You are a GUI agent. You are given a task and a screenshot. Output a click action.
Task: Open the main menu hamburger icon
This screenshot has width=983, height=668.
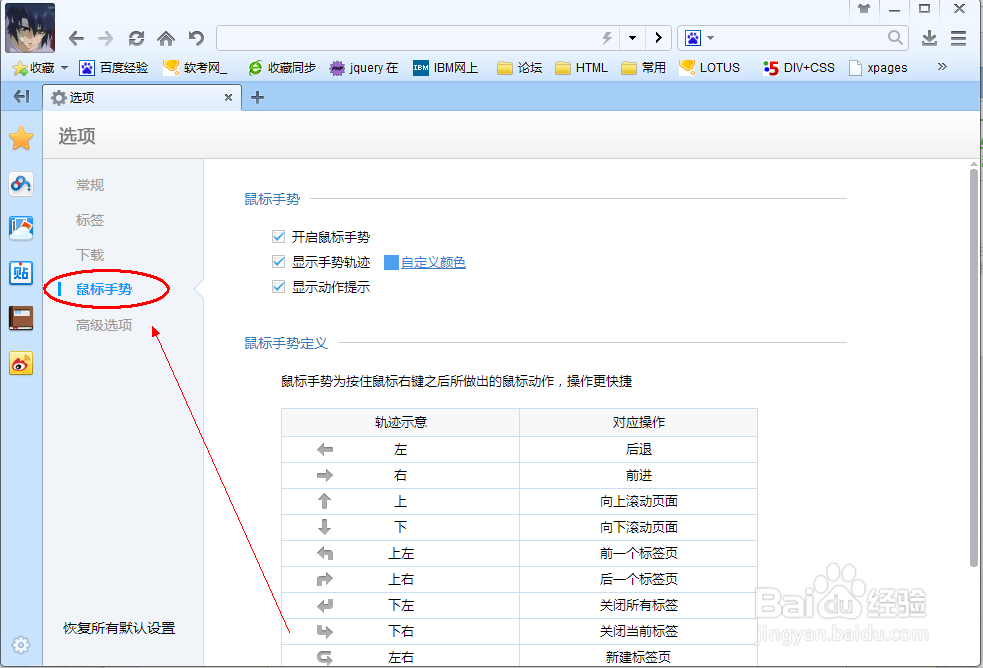959,38
